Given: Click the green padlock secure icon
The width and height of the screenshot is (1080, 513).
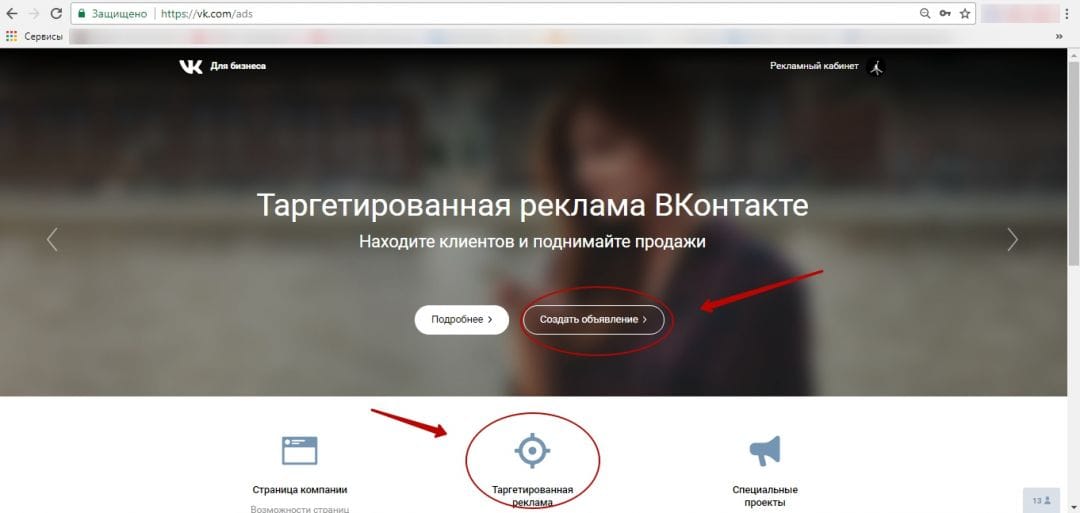Looking at the screenshot, I should [82, 14].
